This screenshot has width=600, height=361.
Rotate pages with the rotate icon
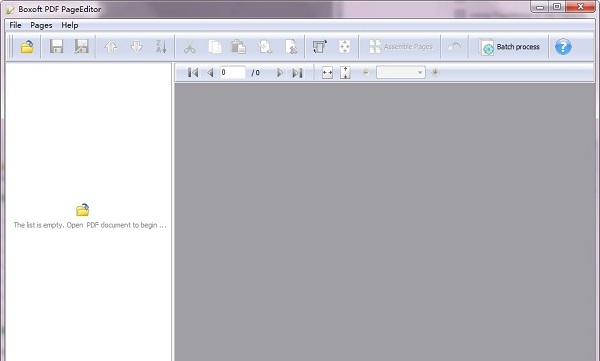pos(320,47)
